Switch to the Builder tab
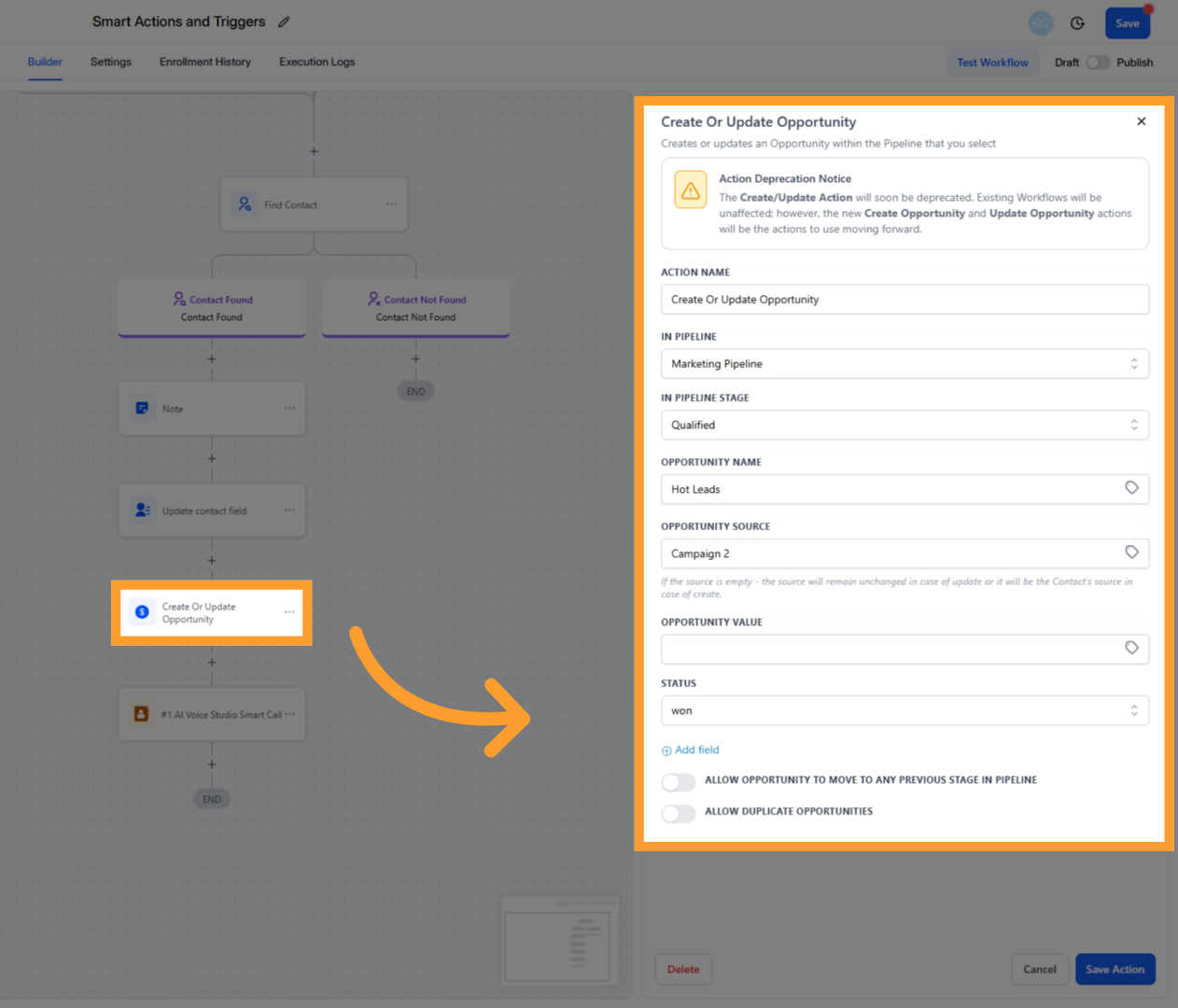This screenshot has height=1008, width=1178. [45, 62]
